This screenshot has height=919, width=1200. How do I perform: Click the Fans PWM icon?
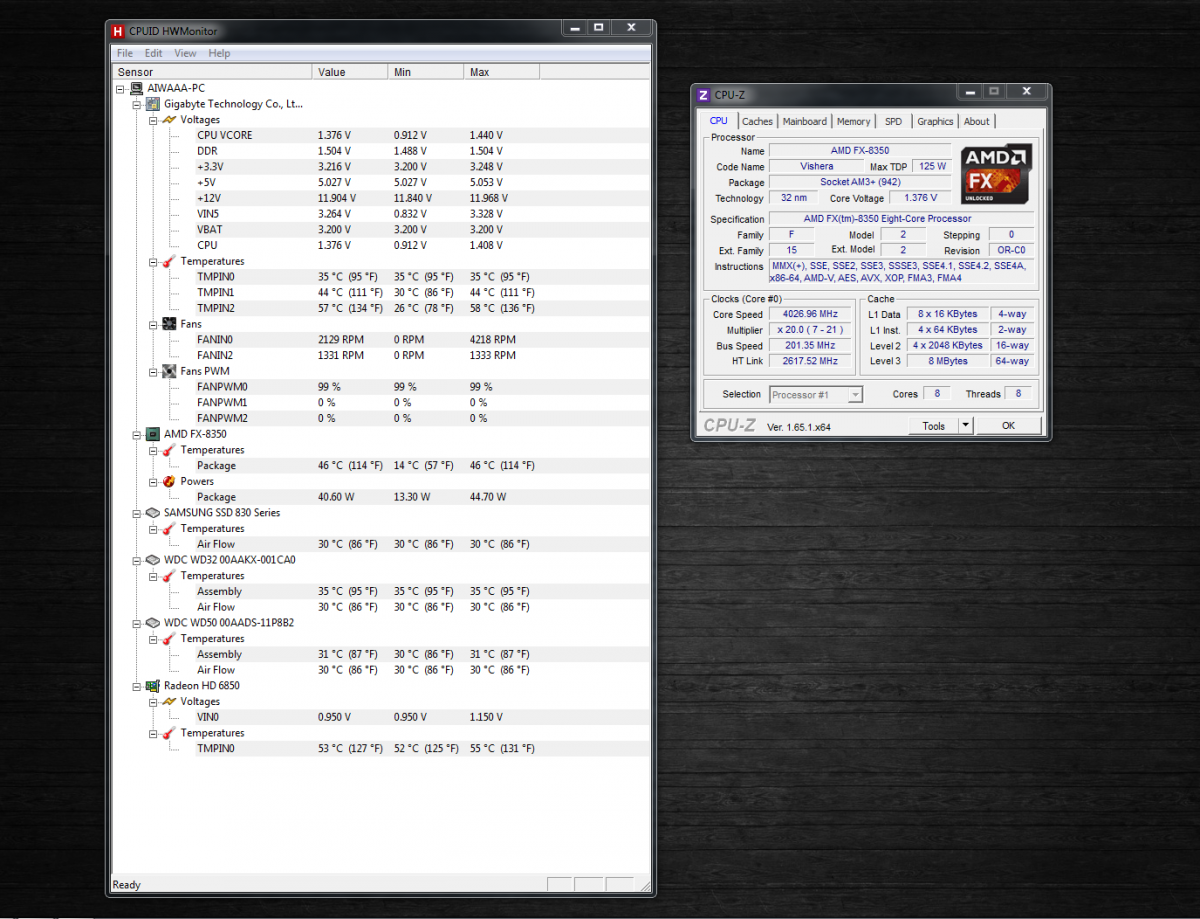169,371
